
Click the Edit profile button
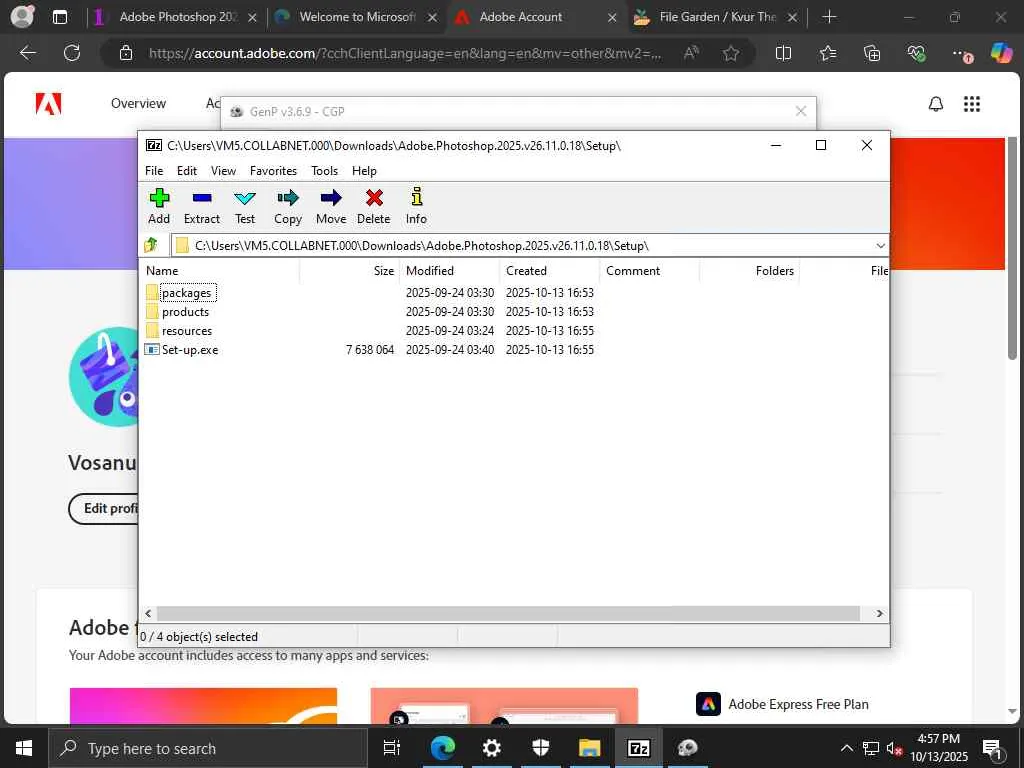pos(104,508)
